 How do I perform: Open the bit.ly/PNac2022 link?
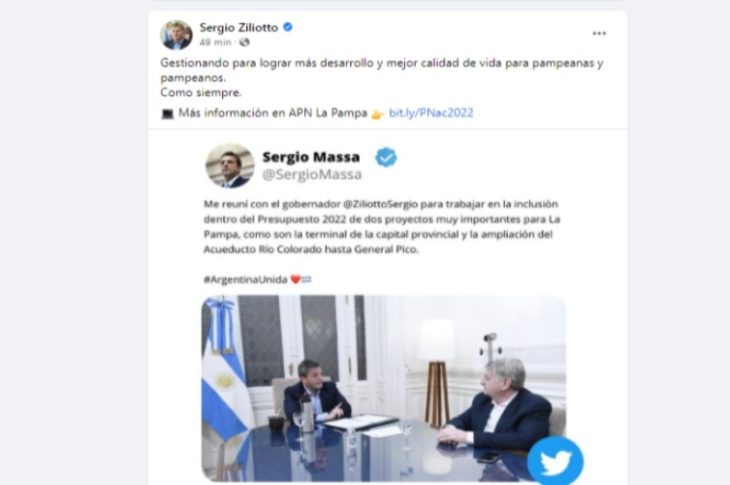[x=431, y=113]
